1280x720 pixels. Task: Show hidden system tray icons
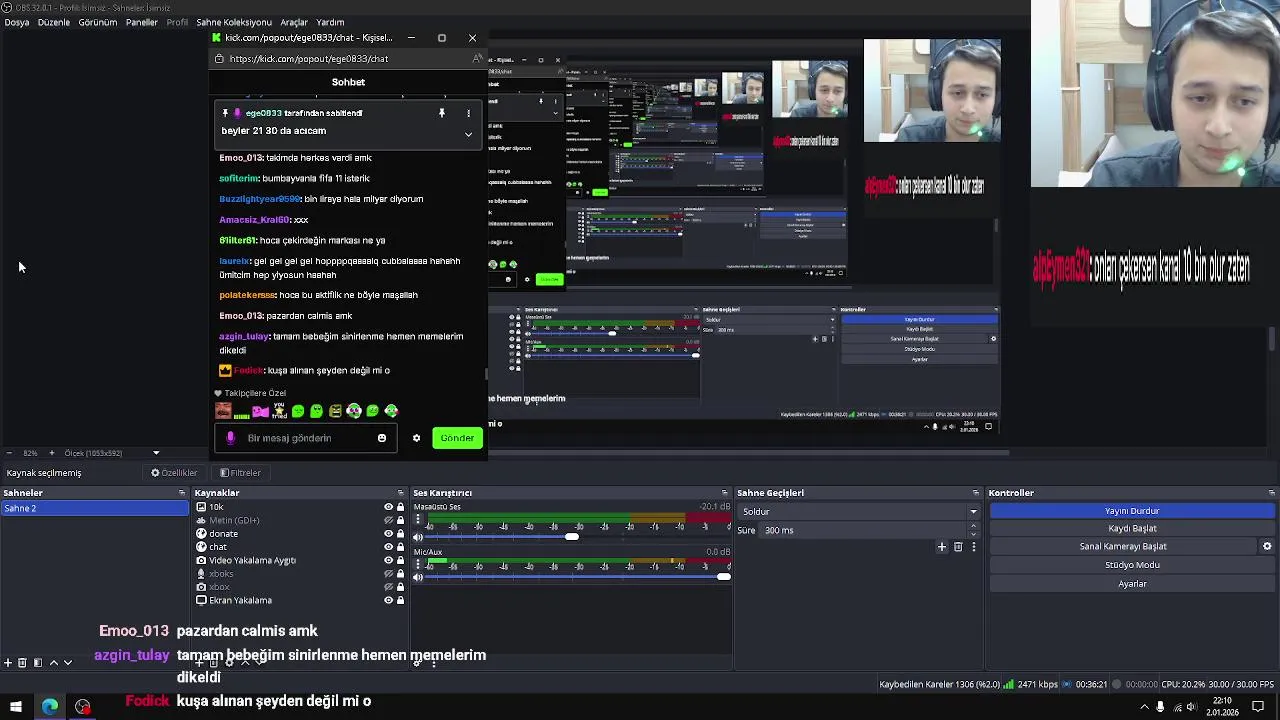click(1144, 707)
